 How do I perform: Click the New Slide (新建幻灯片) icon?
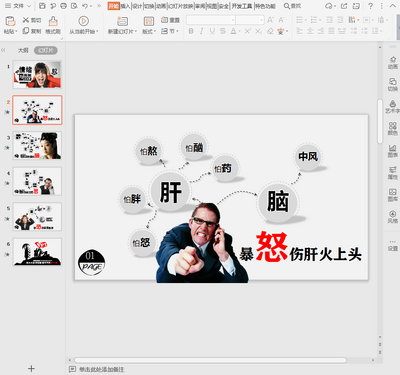[x=122, y=21]
